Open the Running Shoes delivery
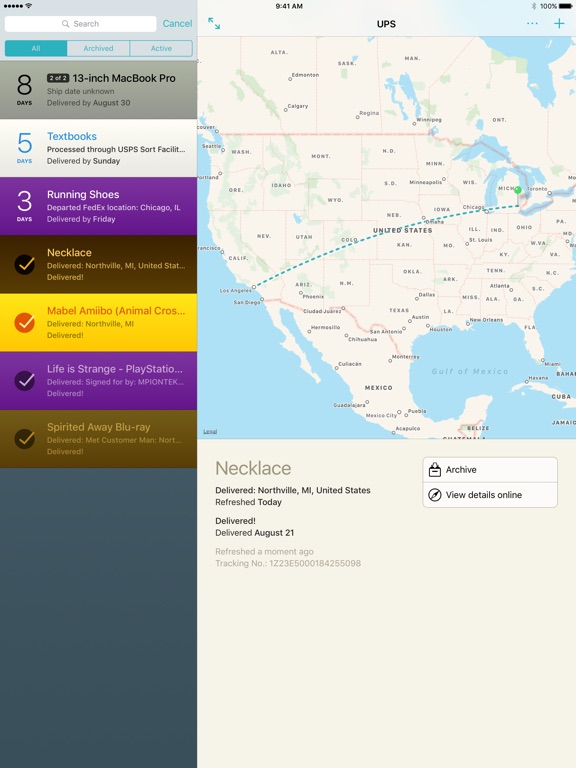 click(x=98, y=206)
